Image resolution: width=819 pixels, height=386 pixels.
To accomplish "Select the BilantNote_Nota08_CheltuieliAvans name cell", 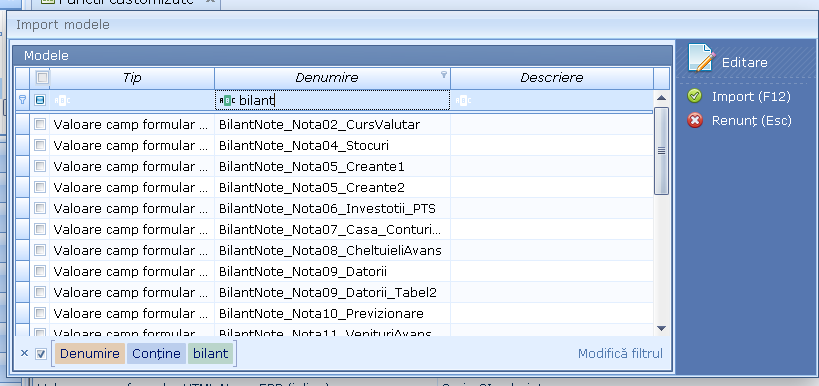I will click(x=332, y=250).
